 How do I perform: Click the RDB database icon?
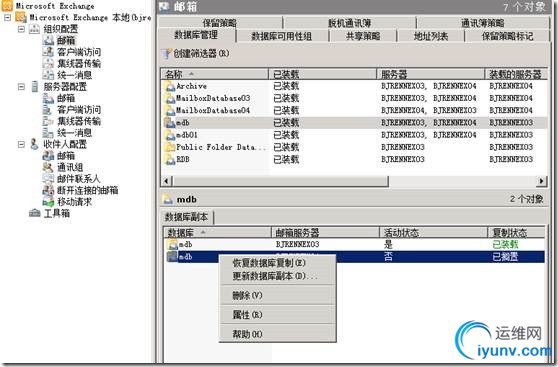point(170,159)
